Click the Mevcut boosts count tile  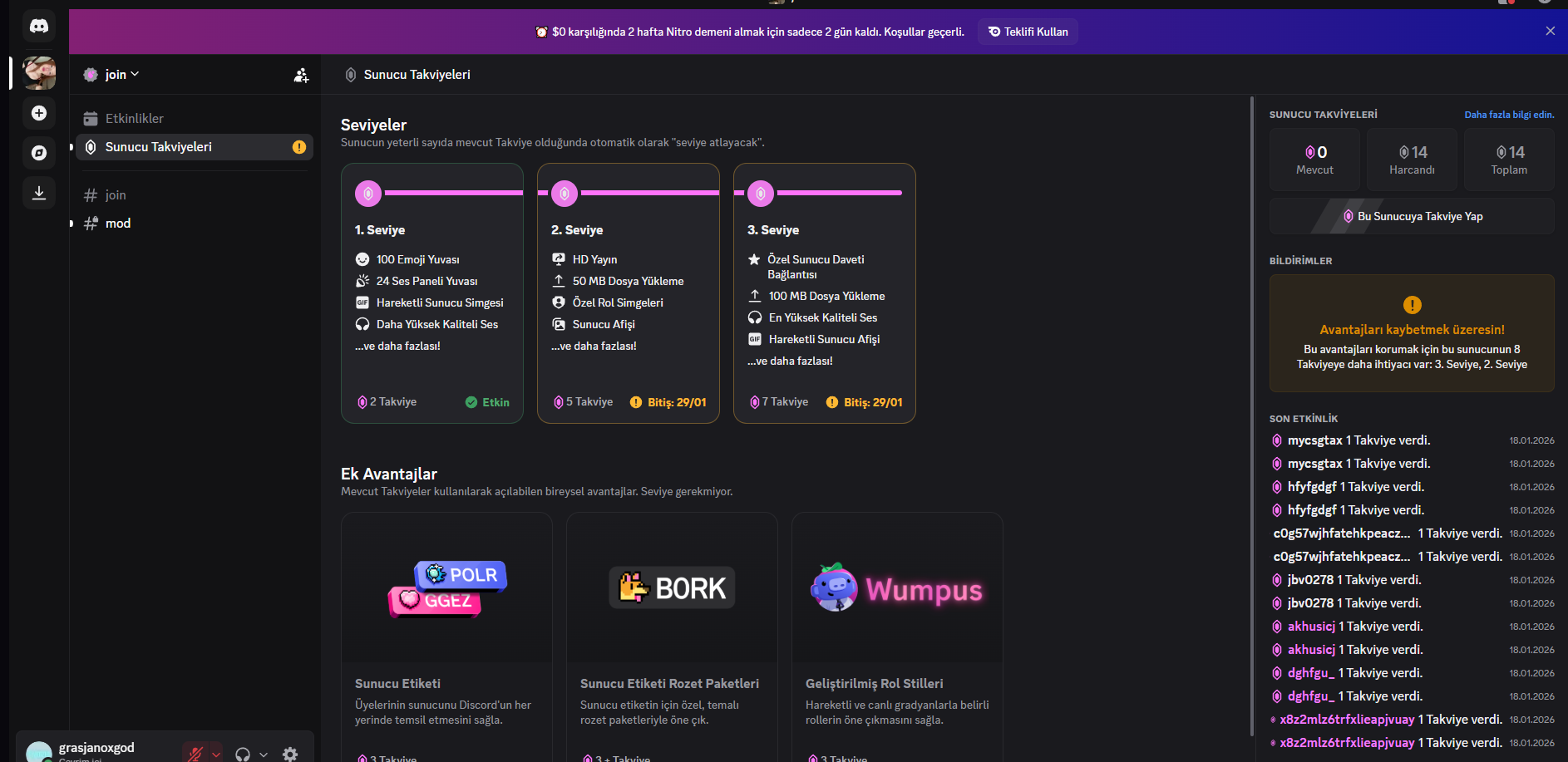pyautogui.click(x=1314, y=160)
